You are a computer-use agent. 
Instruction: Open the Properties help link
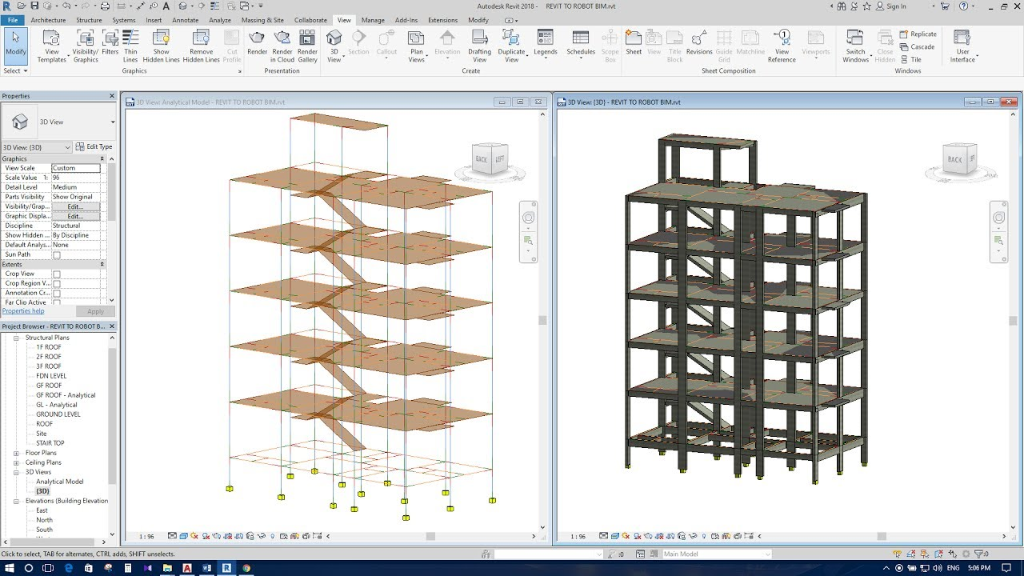(23, 312)
